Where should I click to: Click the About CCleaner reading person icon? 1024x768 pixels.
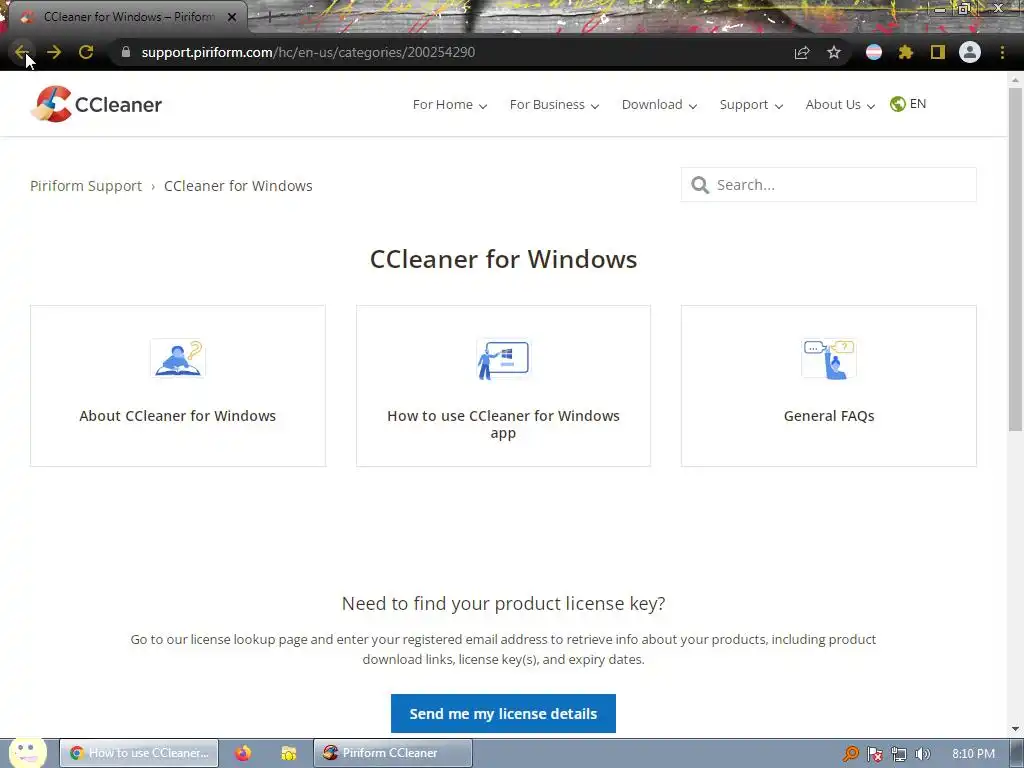pos(178,359)
